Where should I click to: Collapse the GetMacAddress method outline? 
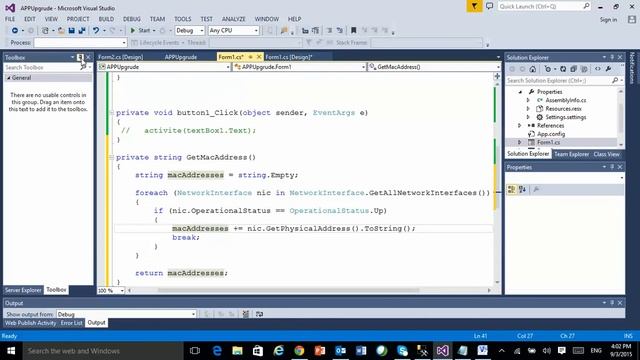(x=111, y=157)
